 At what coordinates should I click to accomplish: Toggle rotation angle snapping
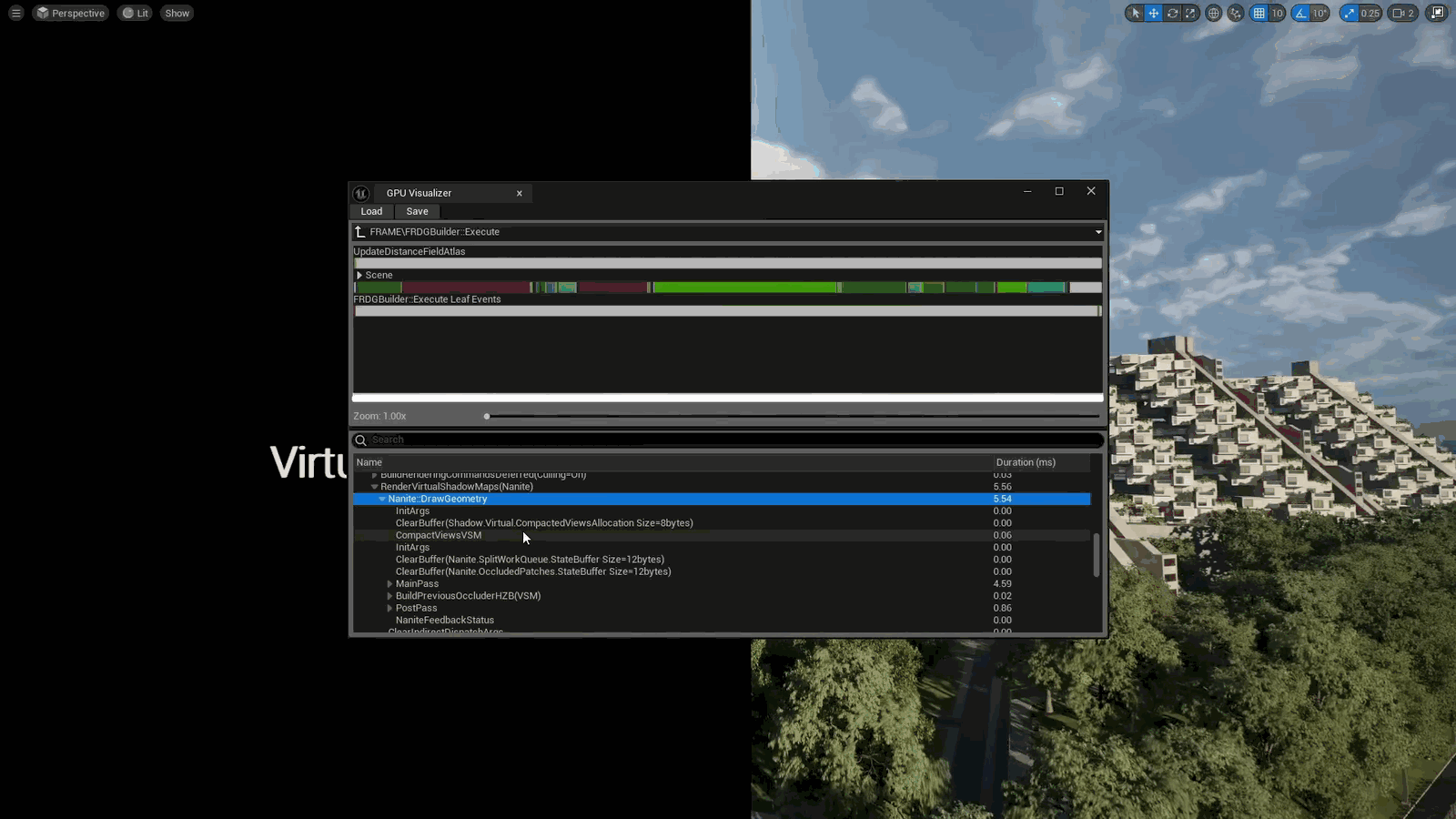point(1300,13)
